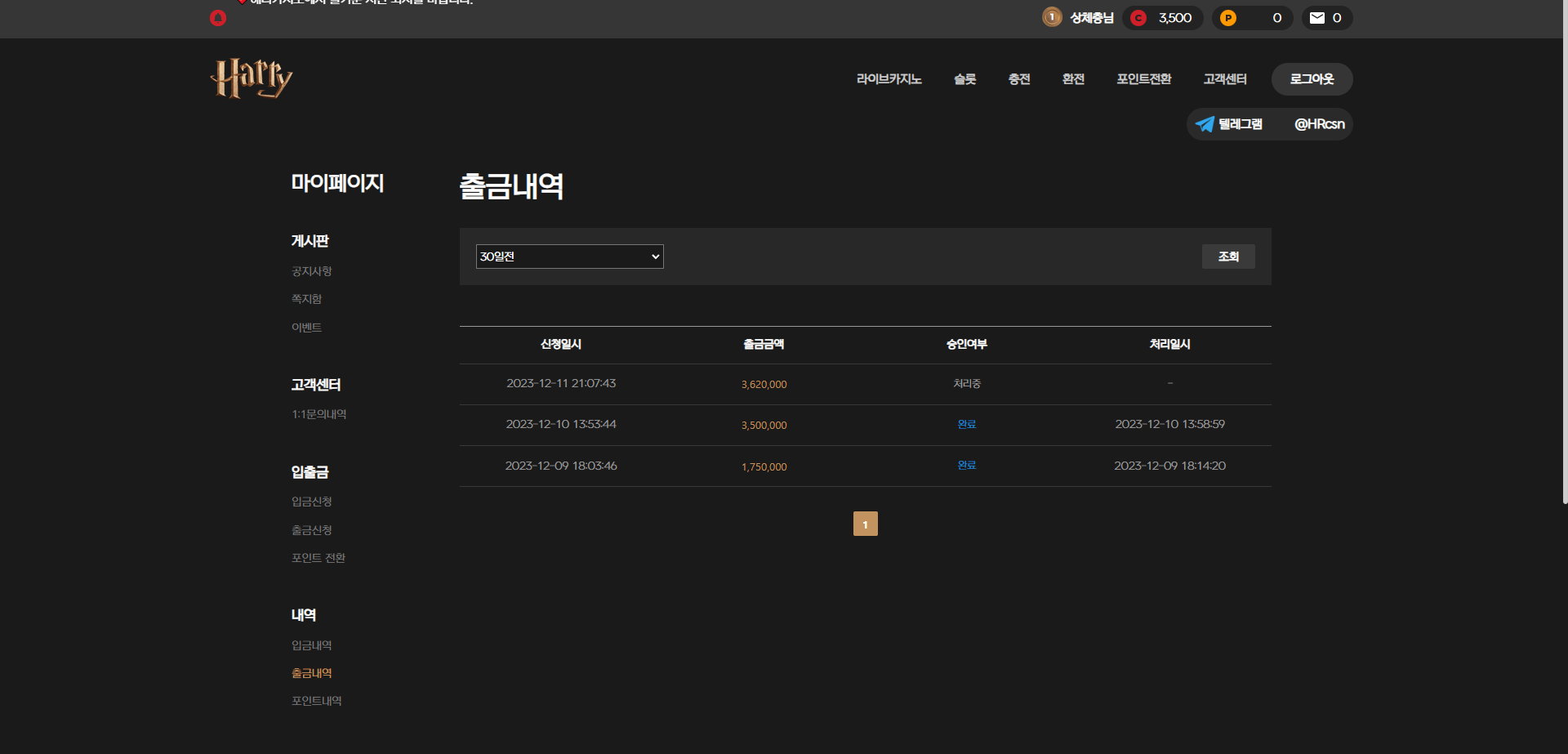Open the 슬롯 menu item
The image size is (1568, 754).
tap(964, 79)
